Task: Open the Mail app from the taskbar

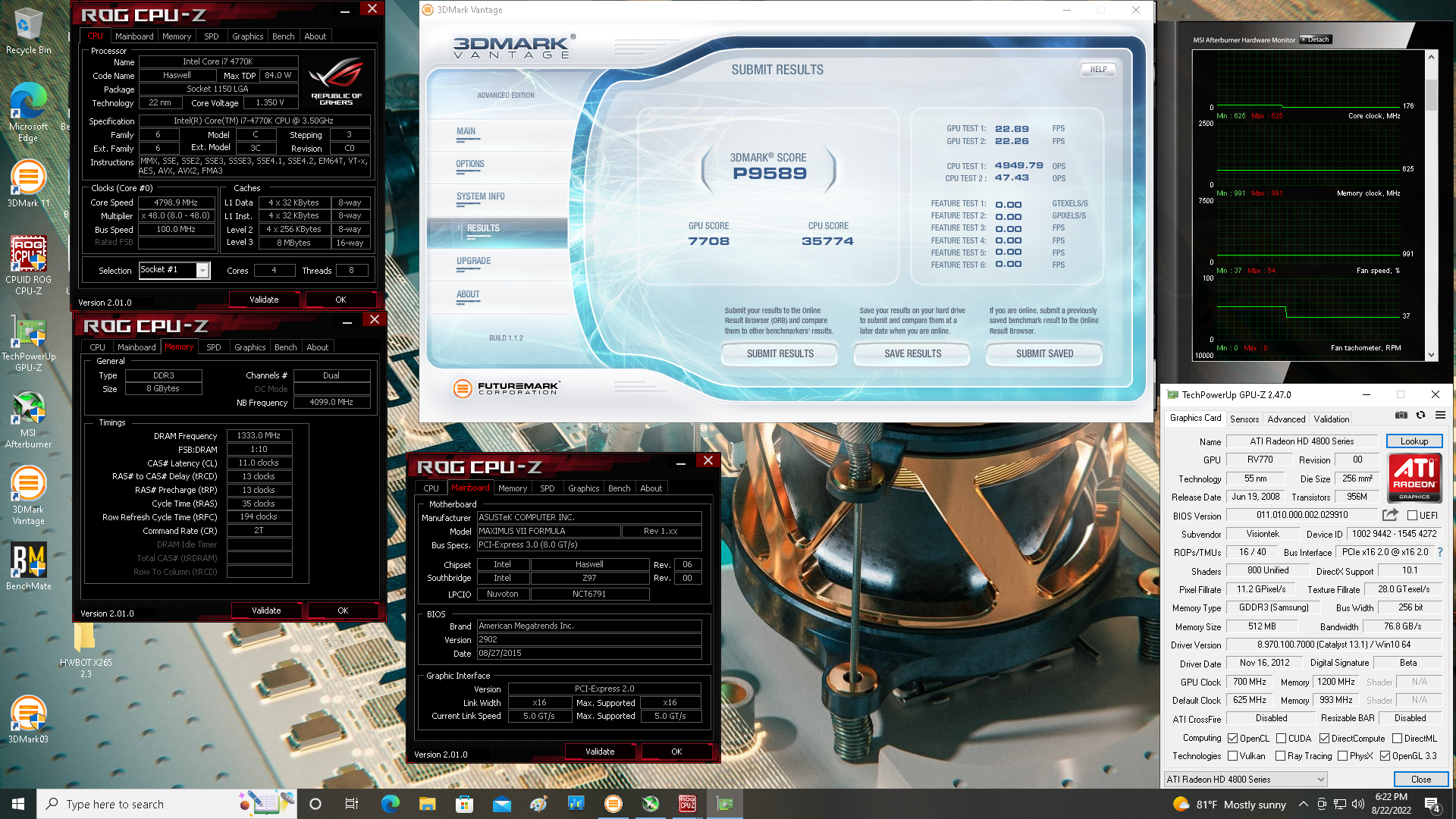Action: click(501, 804)
